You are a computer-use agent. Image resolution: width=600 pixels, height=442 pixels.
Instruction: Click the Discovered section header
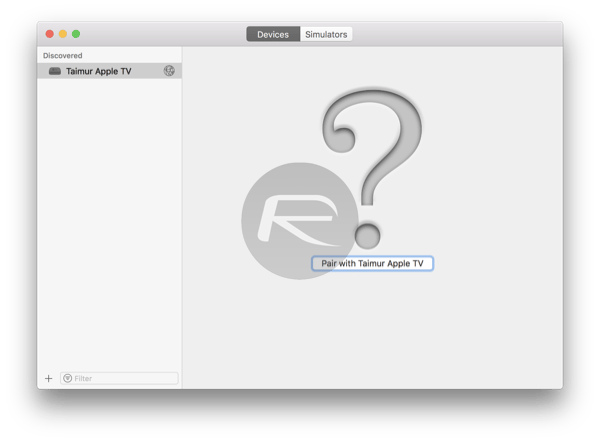point(63,56)
